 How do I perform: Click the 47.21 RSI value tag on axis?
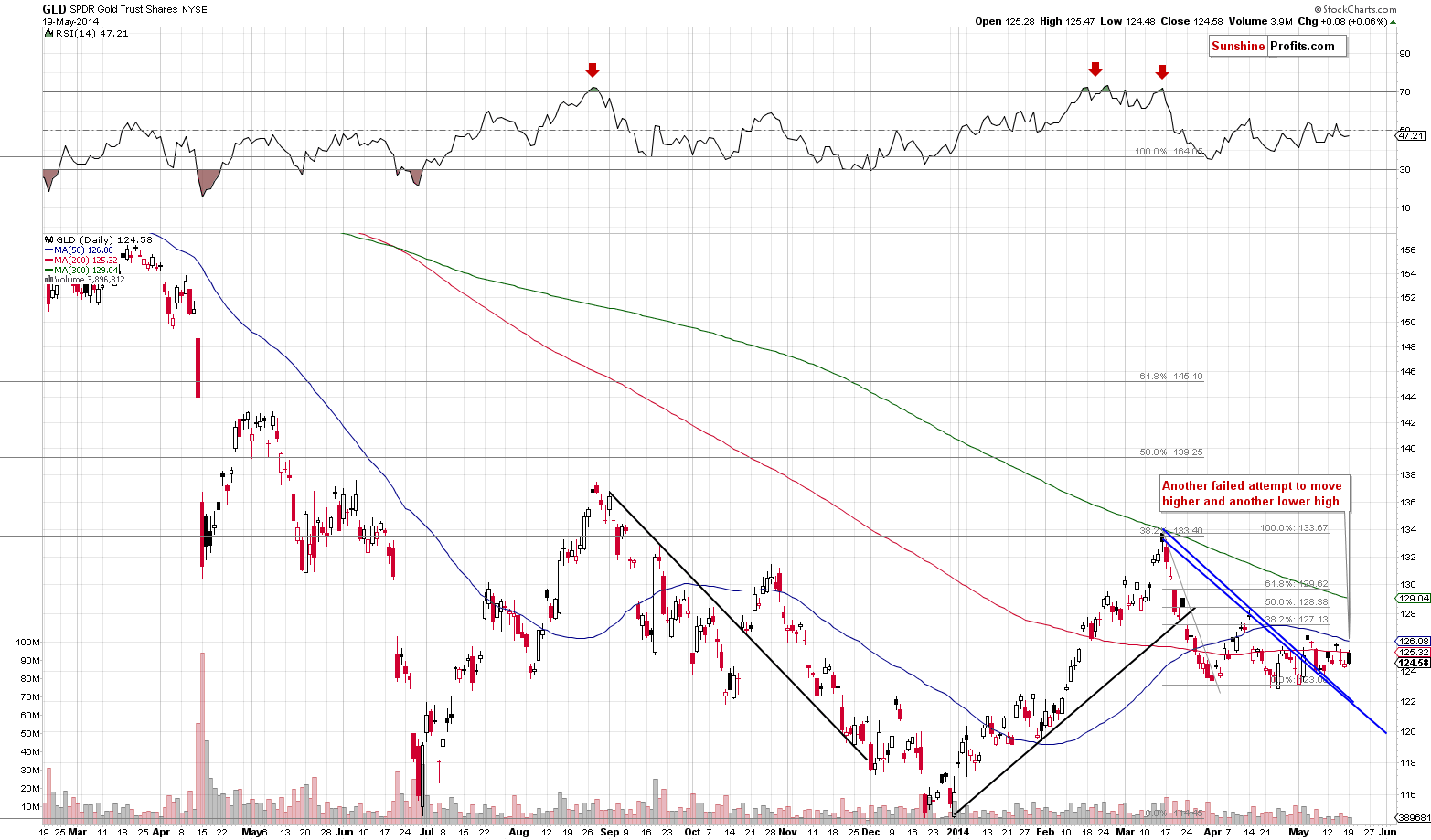point(1411,135)
